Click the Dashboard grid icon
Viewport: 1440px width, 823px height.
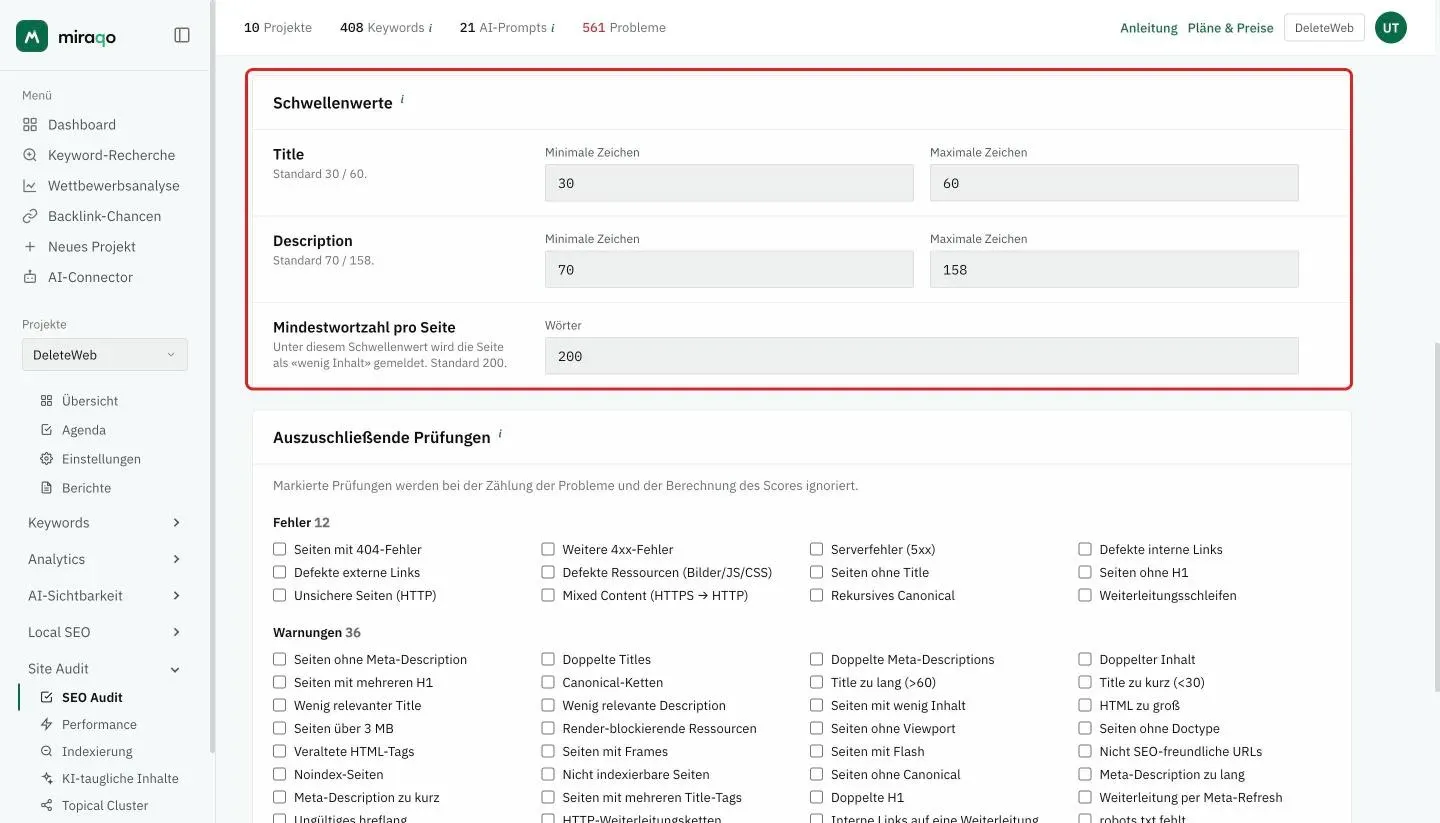tap(30, 125)
